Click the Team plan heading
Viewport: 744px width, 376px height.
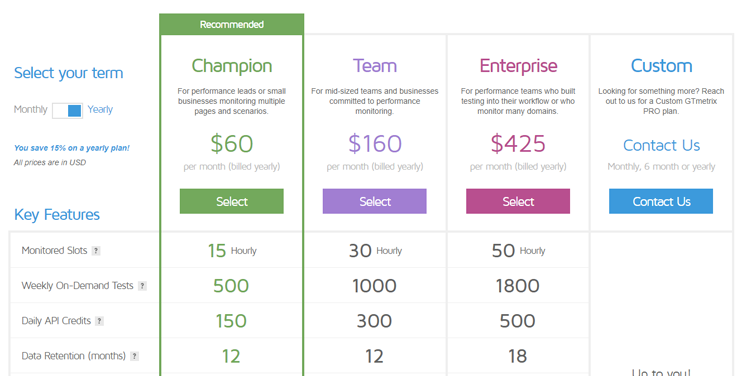pos(375,66)
